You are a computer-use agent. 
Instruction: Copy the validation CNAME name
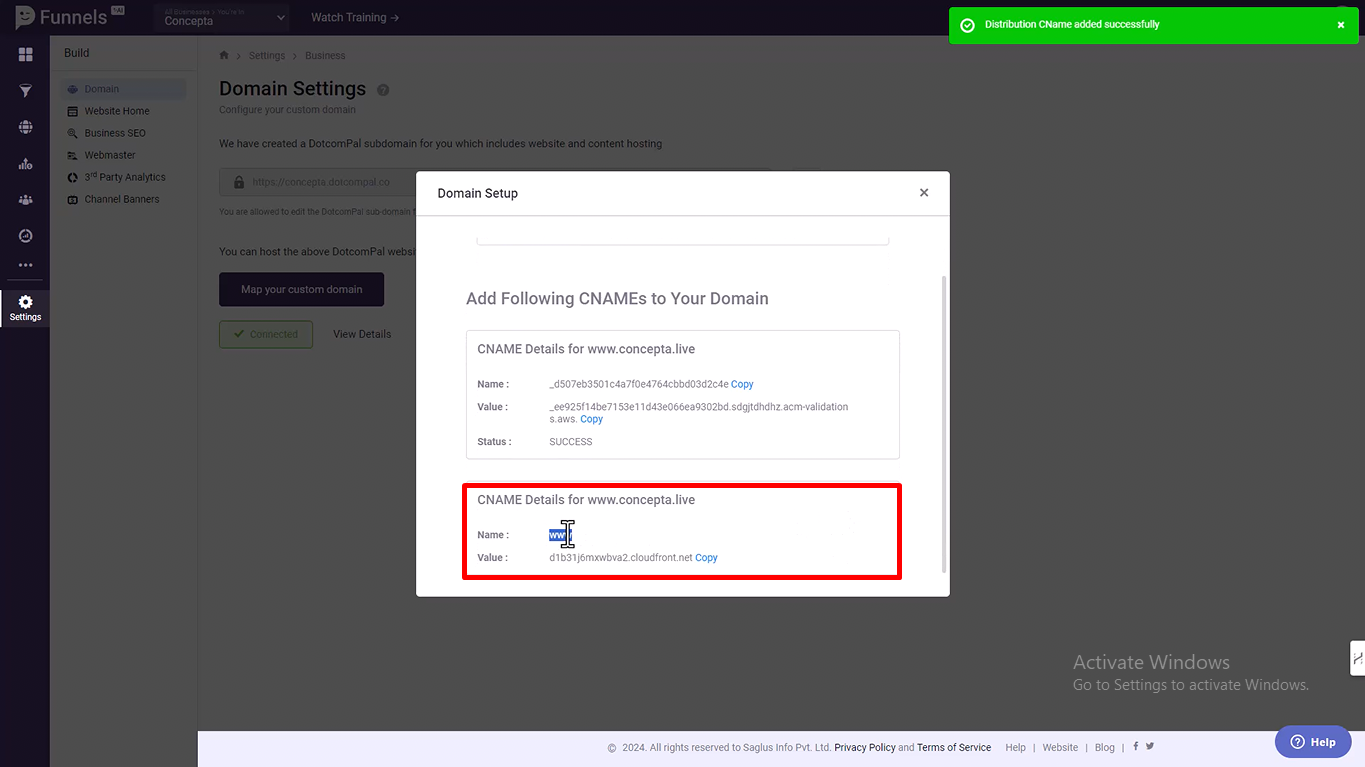coord(742,384)
